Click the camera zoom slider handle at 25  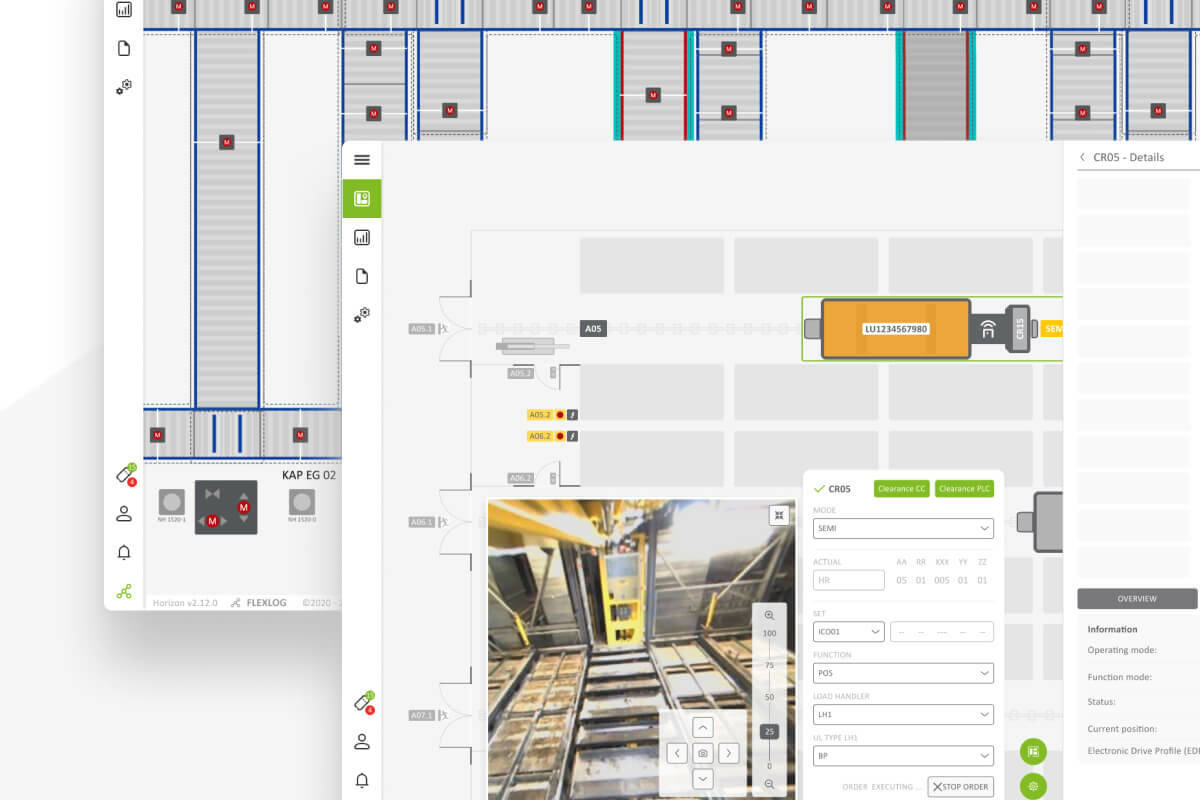point(768,732)
